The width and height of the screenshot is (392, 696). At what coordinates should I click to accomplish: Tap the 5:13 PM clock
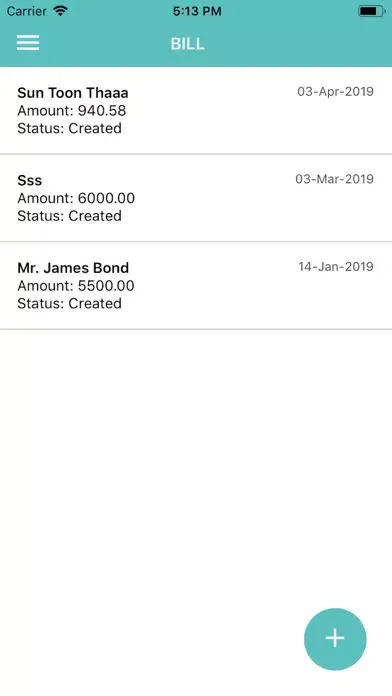pos(197,11)
